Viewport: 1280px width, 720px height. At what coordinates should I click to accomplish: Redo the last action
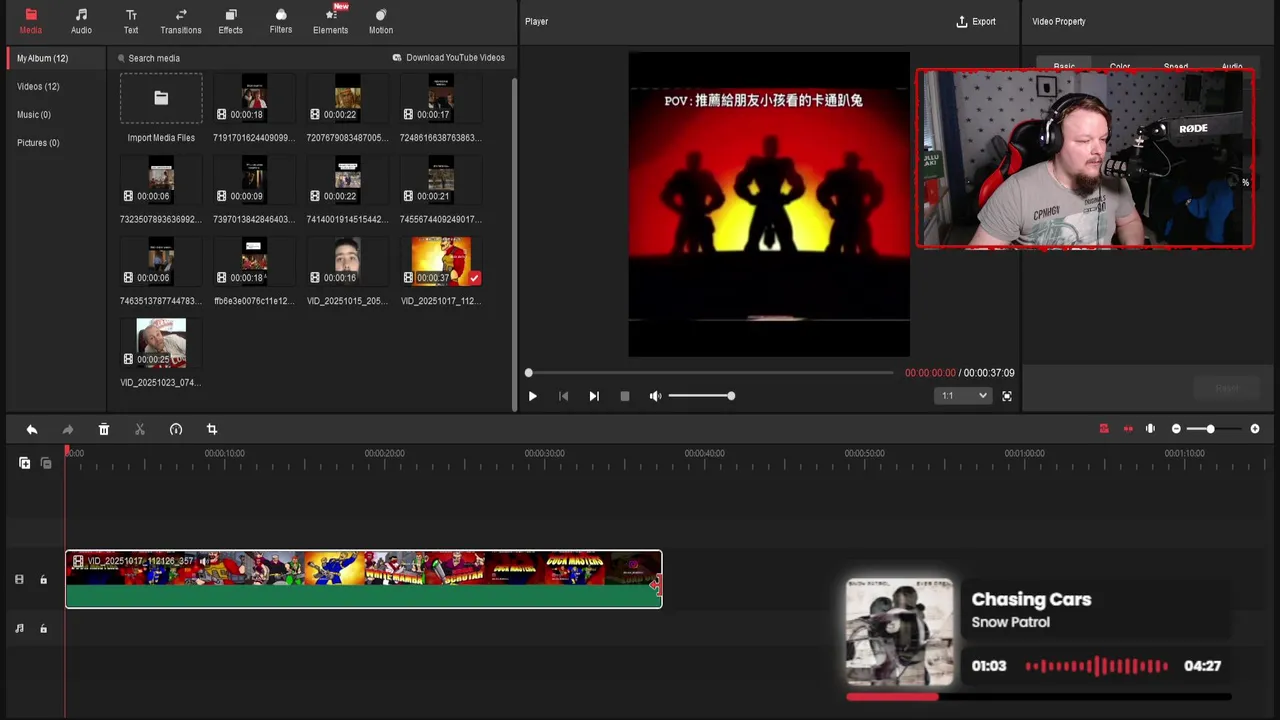(x=68, y=429)
